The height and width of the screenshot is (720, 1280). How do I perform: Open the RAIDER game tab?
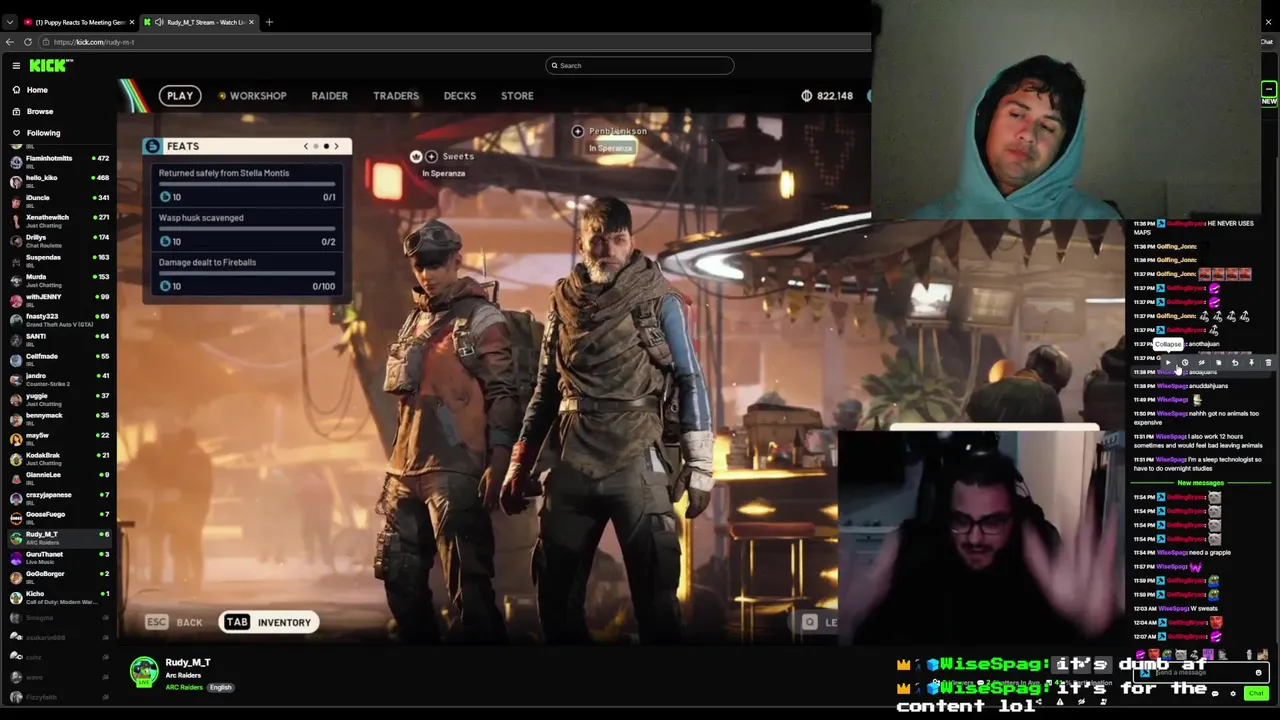pyautogui.click(x=329, y=96)
